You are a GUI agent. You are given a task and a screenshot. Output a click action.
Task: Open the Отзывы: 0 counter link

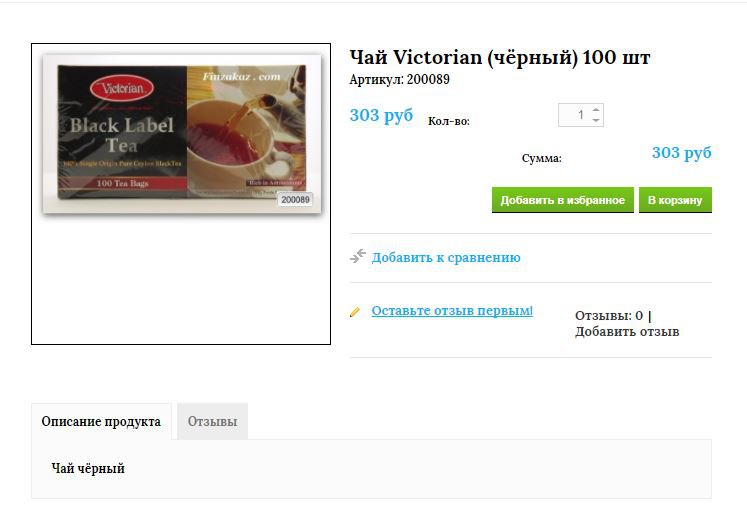[x=609, y=315]
